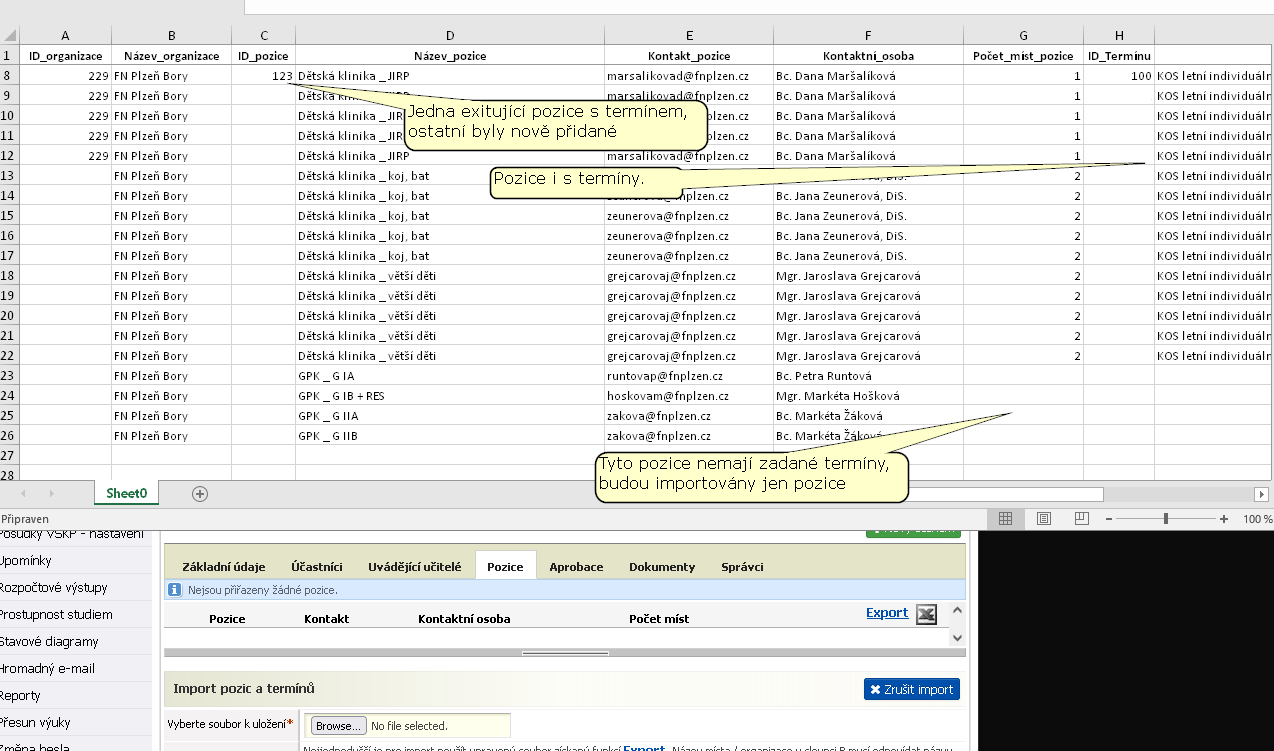Click FN Plzeň Bory in row 26
The width and height of the screenshot is (1274, 751).
(x=171, y=435)
